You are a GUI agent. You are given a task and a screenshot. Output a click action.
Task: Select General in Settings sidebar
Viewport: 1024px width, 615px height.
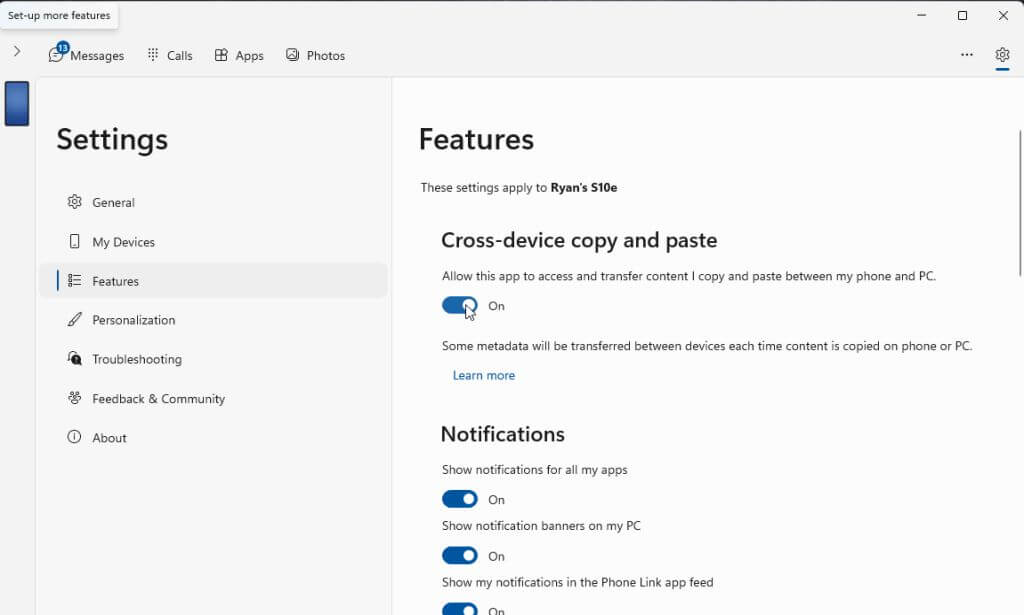[113, 202]
